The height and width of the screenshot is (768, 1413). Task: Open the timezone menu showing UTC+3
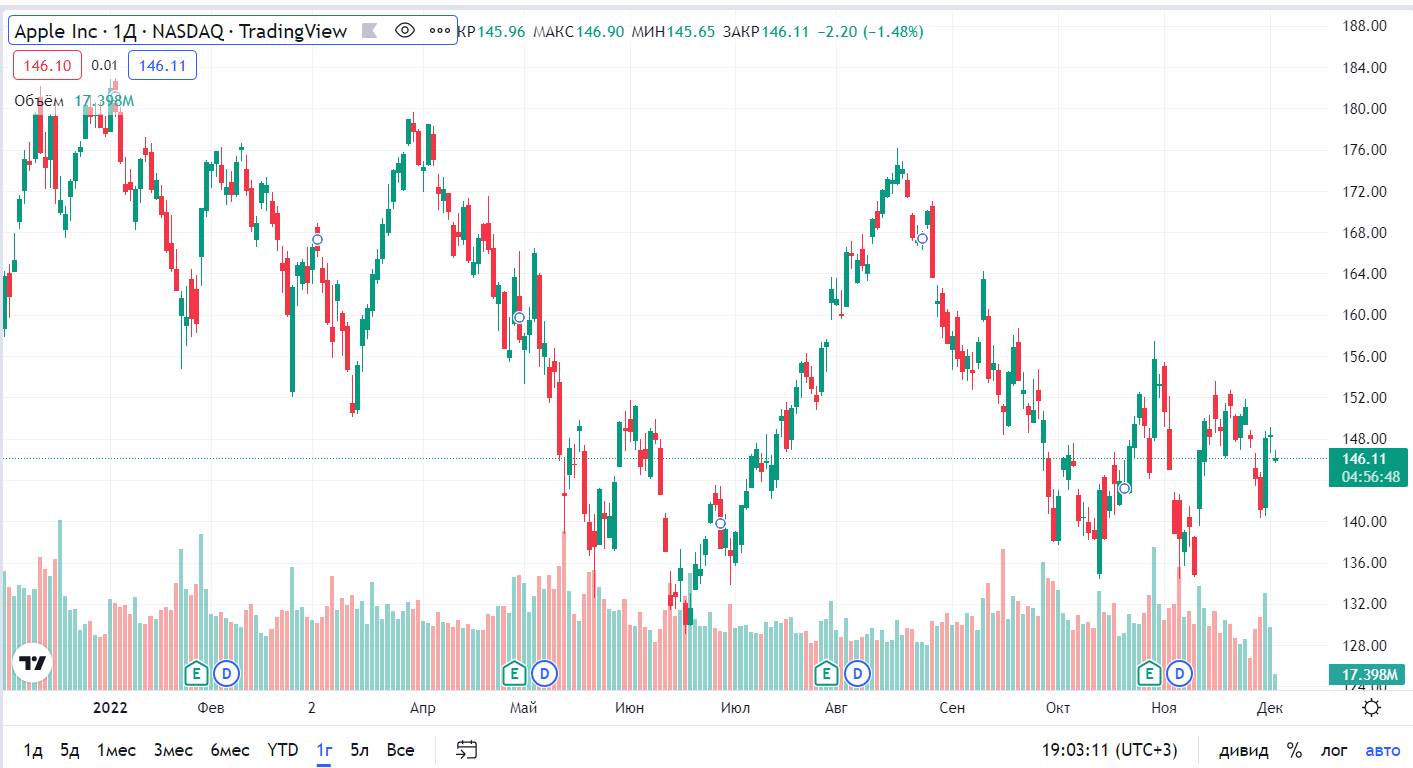[x=1110, y=750]
